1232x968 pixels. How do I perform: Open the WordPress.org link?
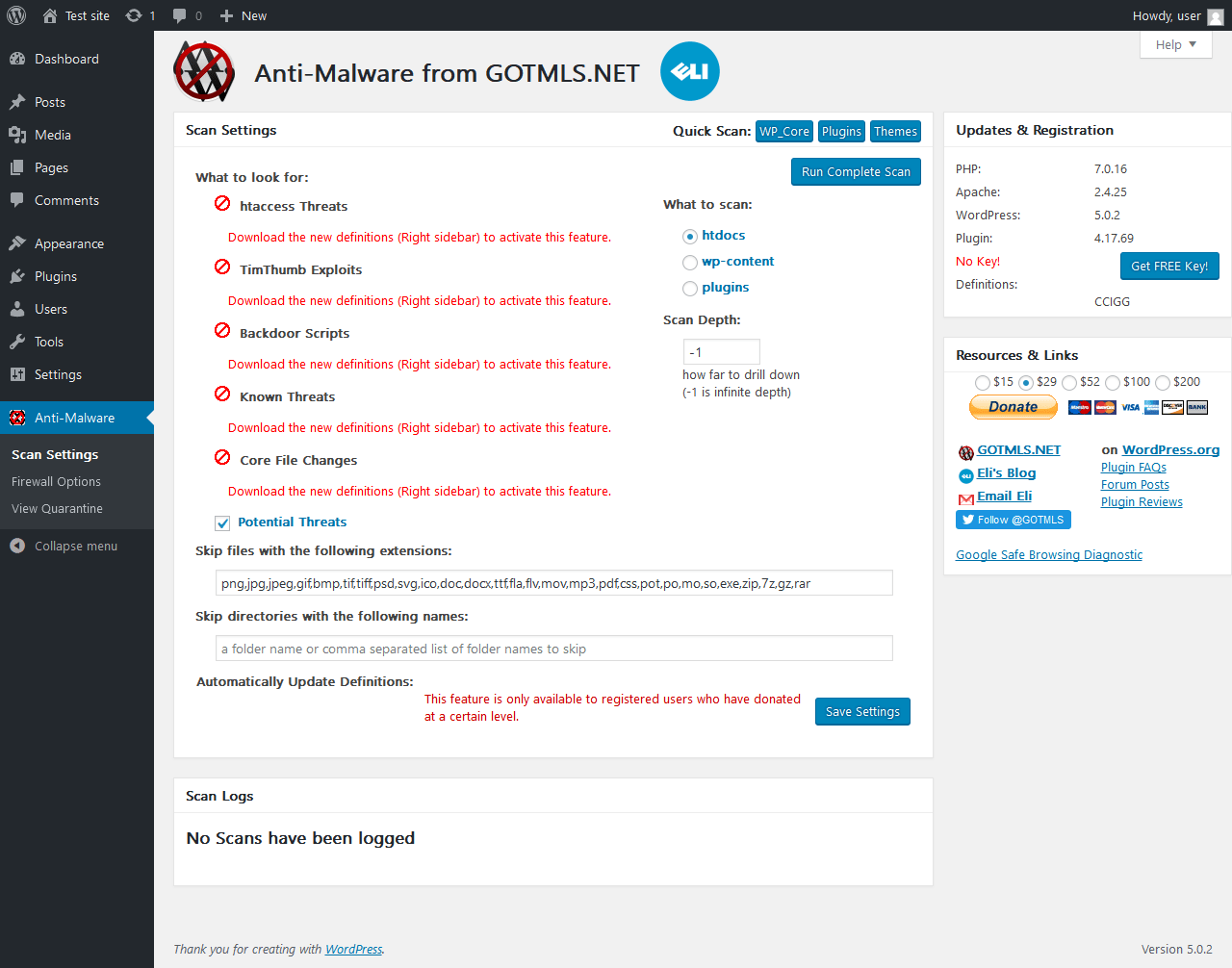click(x=1170, y=449)
